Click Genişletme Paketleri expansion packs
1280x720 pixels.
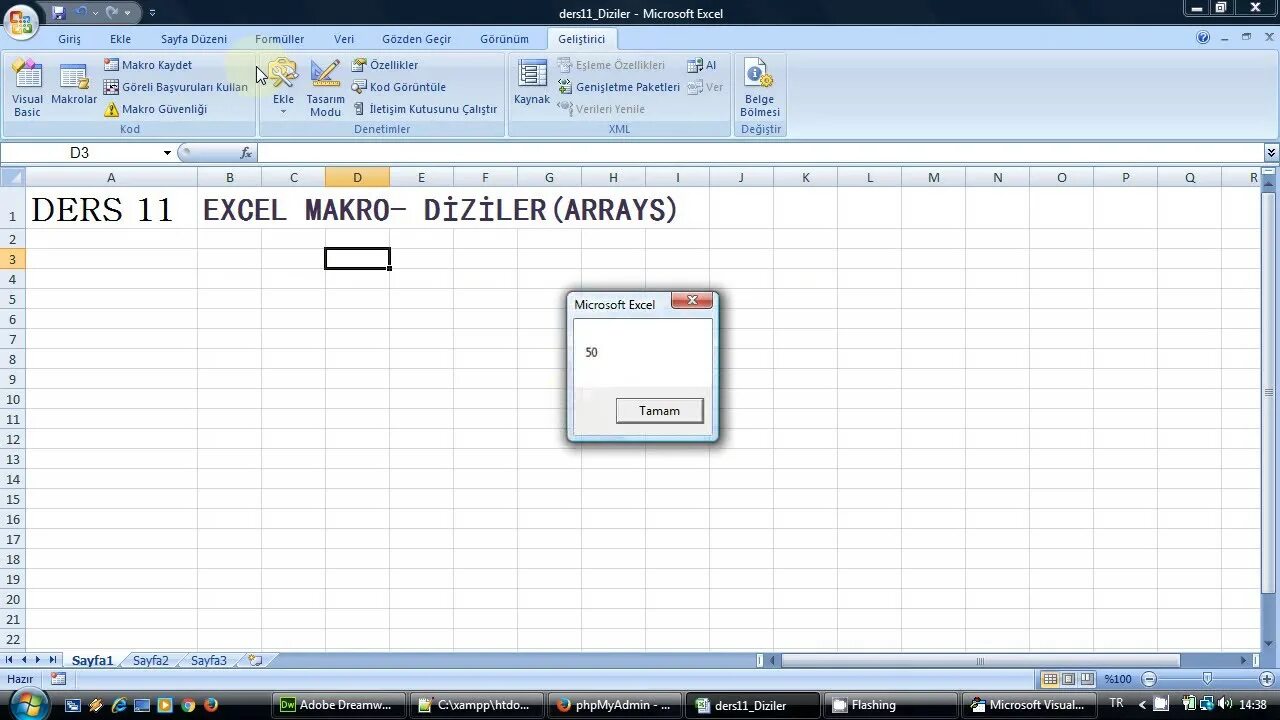pyautogui.click(x=619, y=87)
